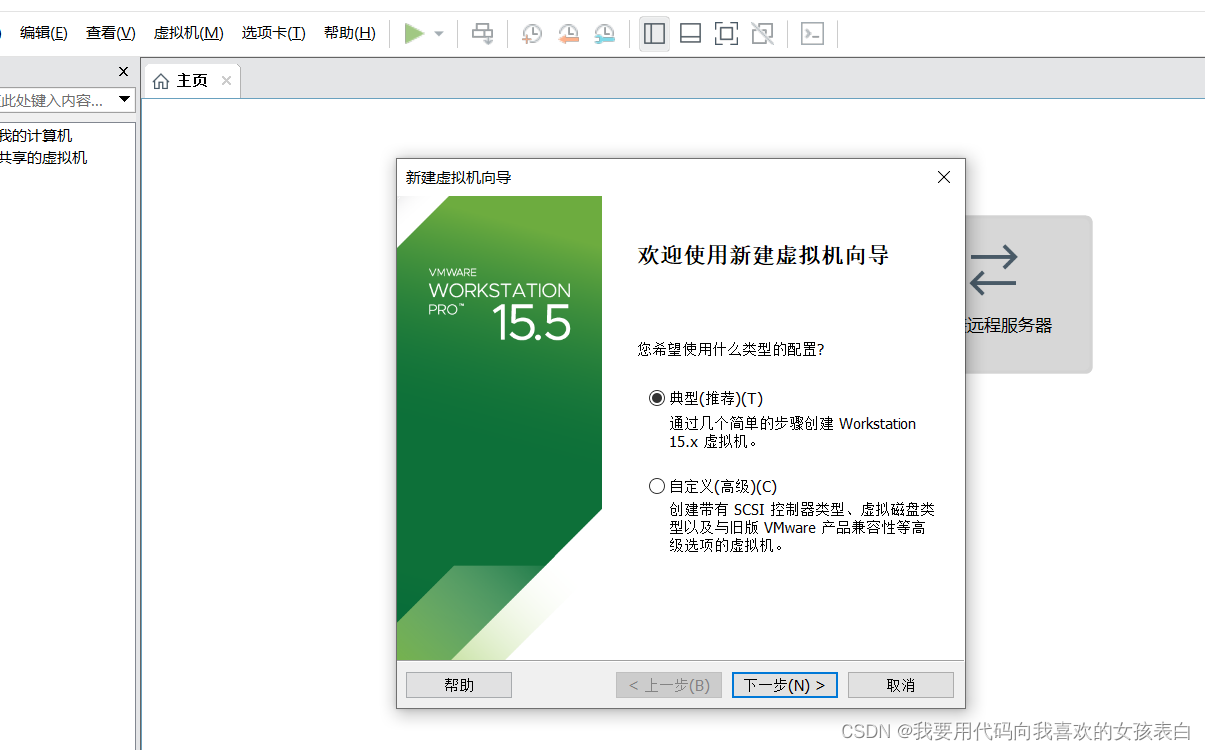This screenshot has width=1205, height=750.
Task: Open the 选项卡(T) menu
Action: coord(273,33)
